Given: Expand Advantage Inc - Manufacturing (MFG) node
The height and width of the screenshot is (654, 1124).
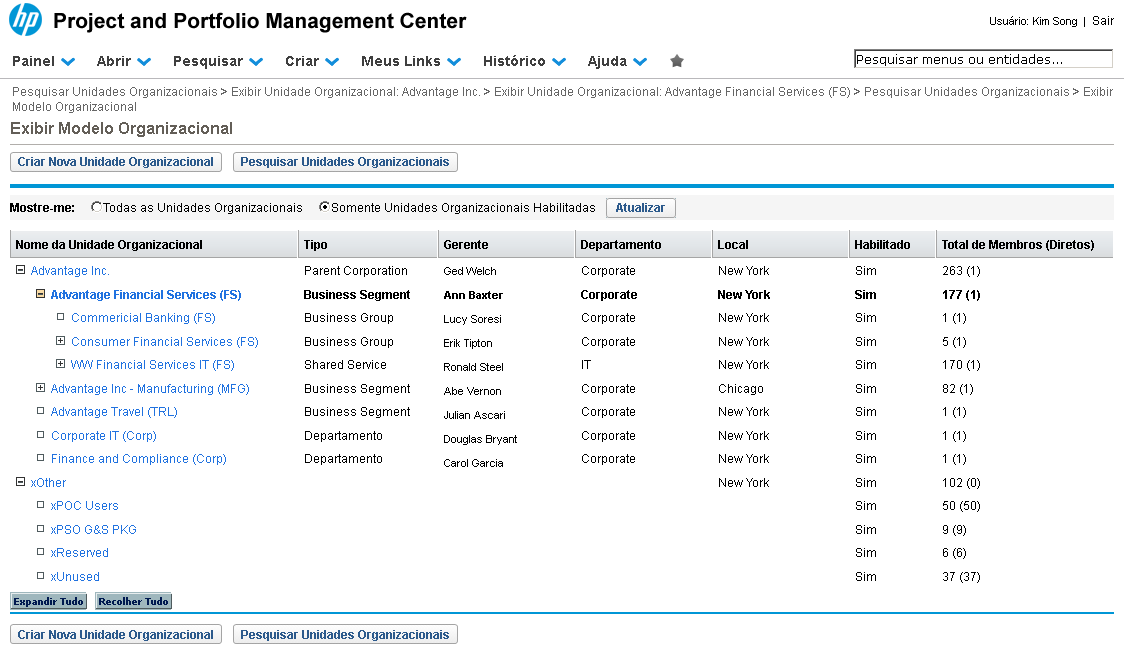Looking at the screenshot, I should [41, 389].
